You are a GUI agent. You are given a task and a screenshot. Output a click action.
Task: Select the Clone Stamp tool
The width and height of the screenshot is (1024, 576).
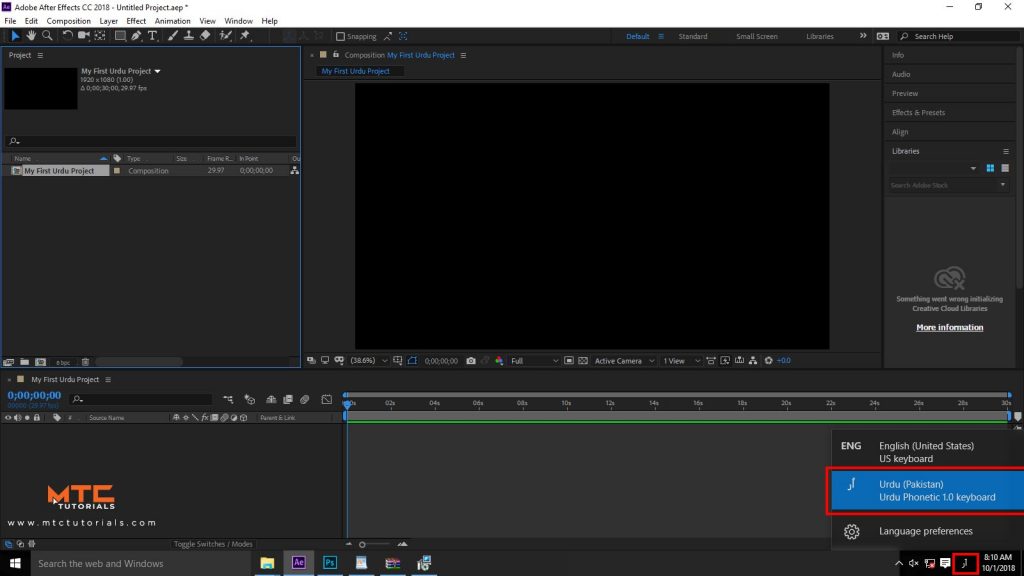pos(189,36)
